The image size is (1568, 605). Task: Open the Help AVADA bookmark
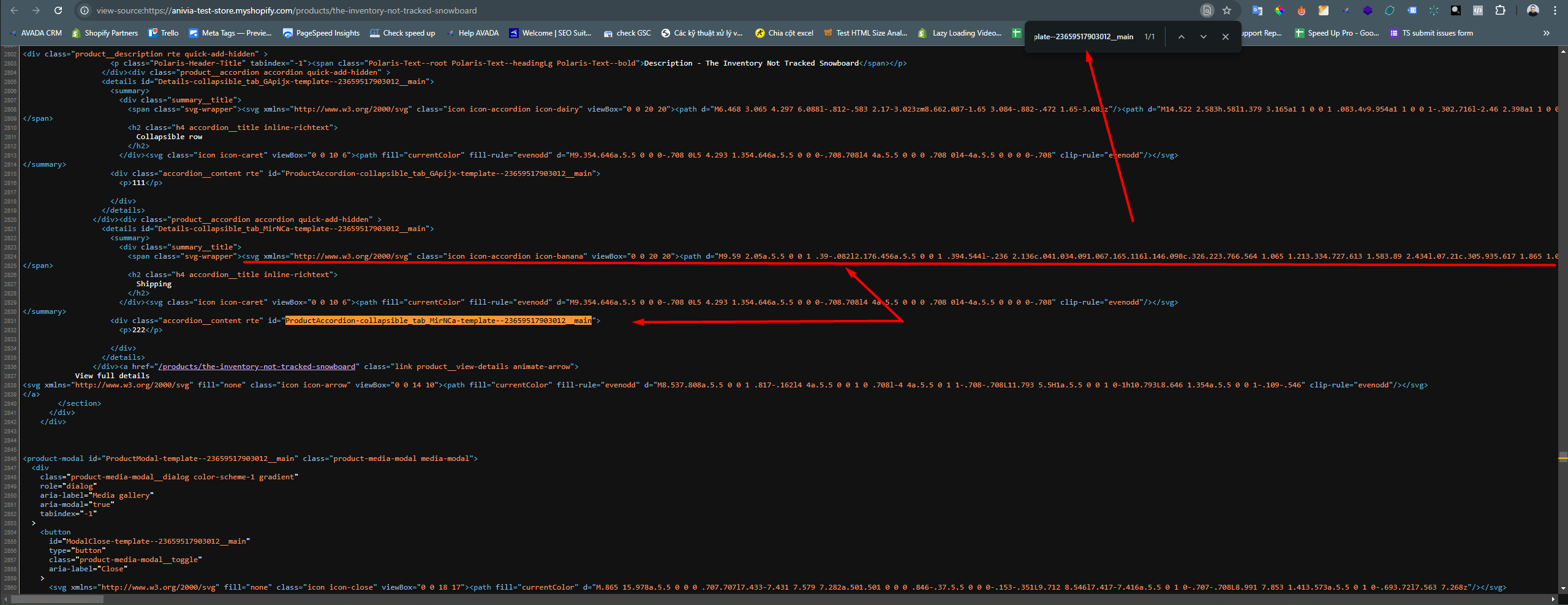pos(473,33)
